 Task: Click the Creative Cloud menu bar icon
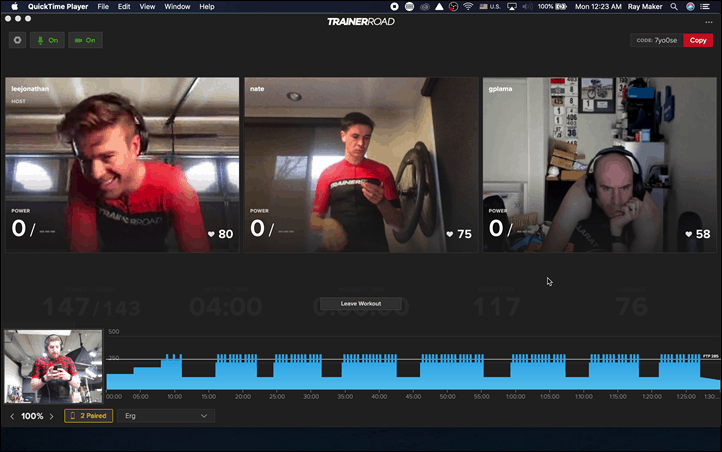tap(425, 6)
